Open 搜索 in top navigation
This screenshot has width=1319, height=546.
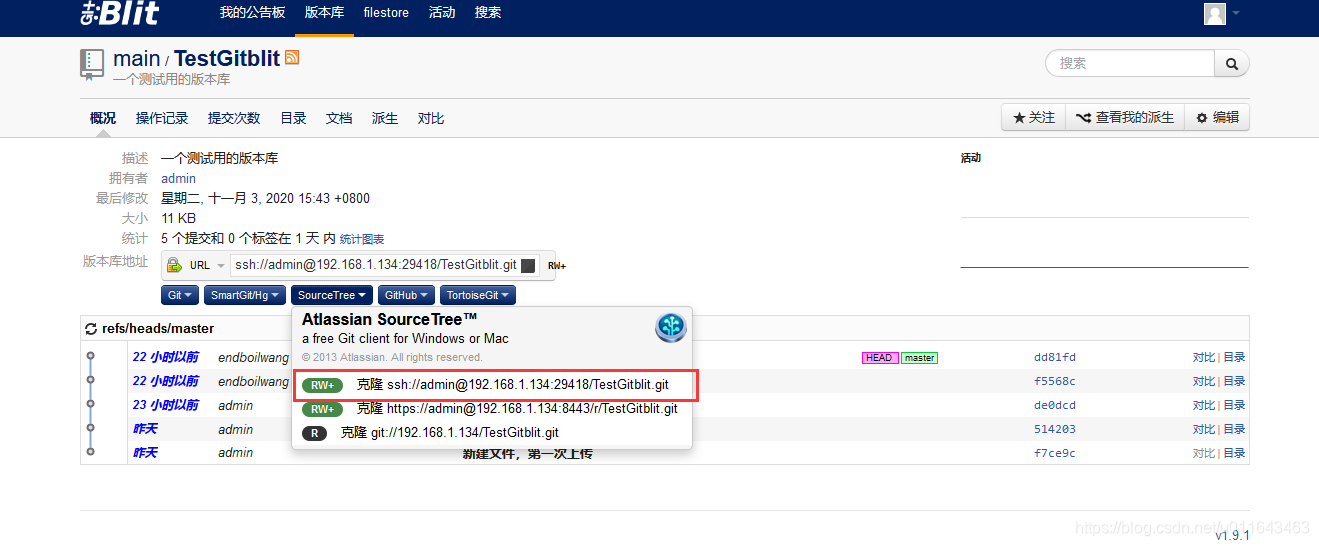488,13
